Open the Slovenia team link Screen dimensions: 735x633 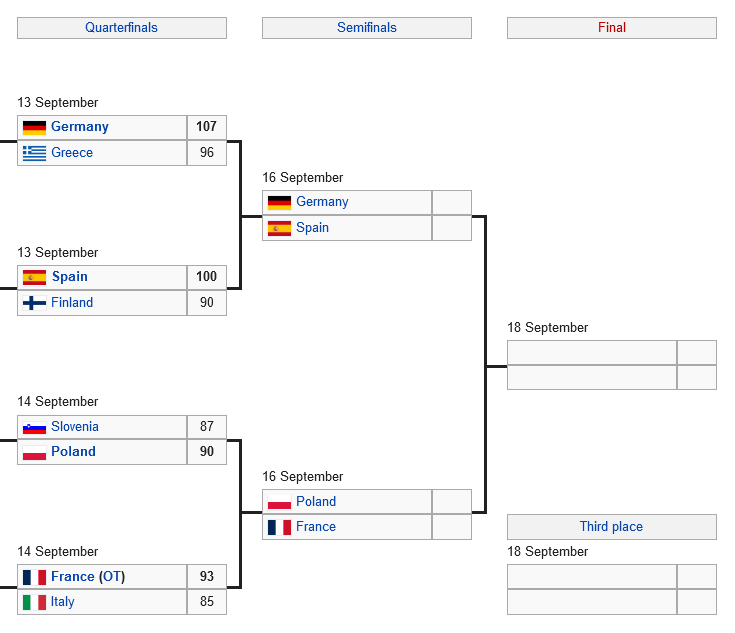75,427
